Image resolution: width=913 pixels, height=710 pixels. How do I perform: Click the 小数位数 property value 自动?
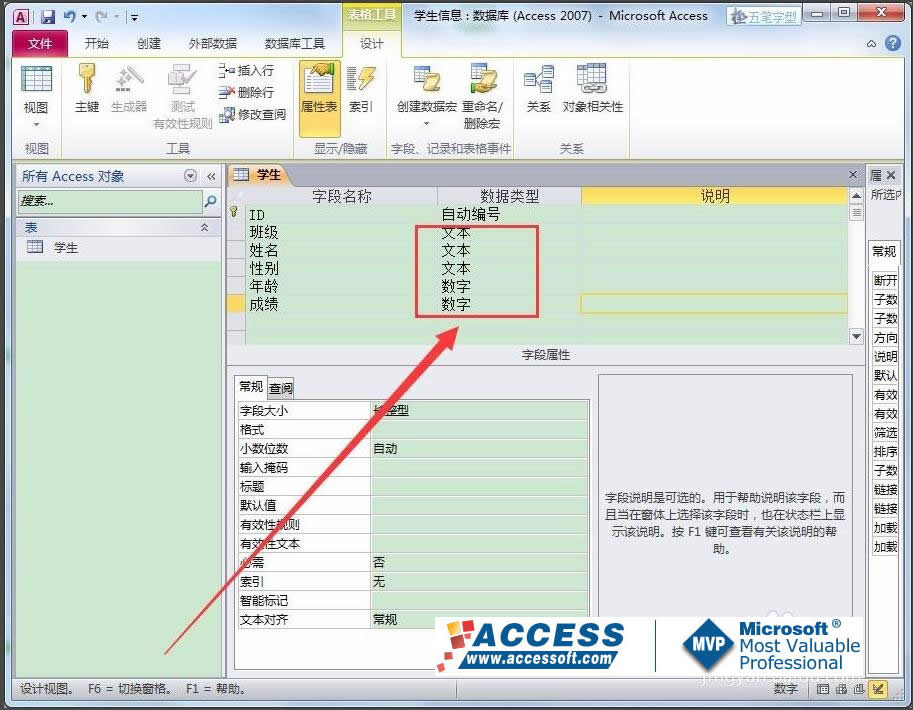[479, 448]
